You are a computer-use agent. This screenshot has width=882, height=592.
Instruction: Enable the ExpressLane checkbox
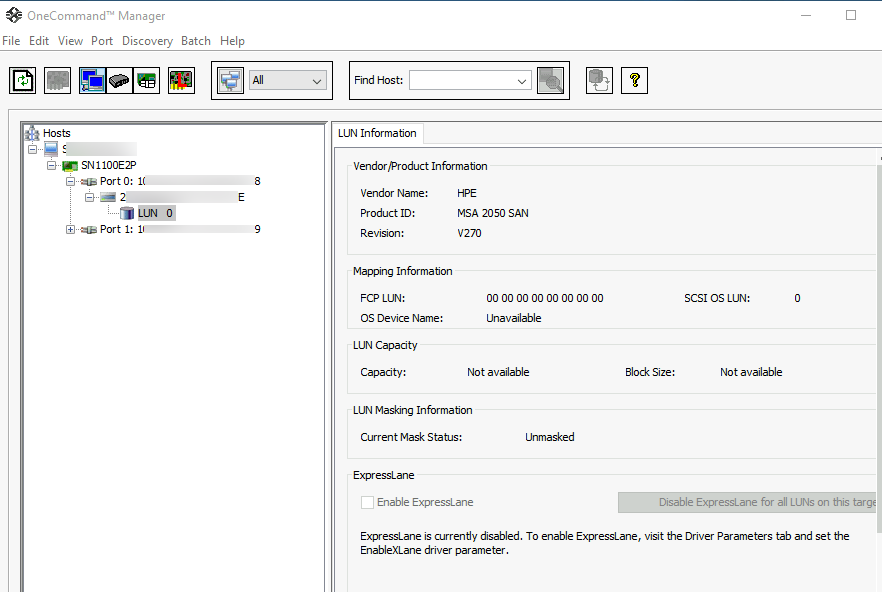point(367,503)
